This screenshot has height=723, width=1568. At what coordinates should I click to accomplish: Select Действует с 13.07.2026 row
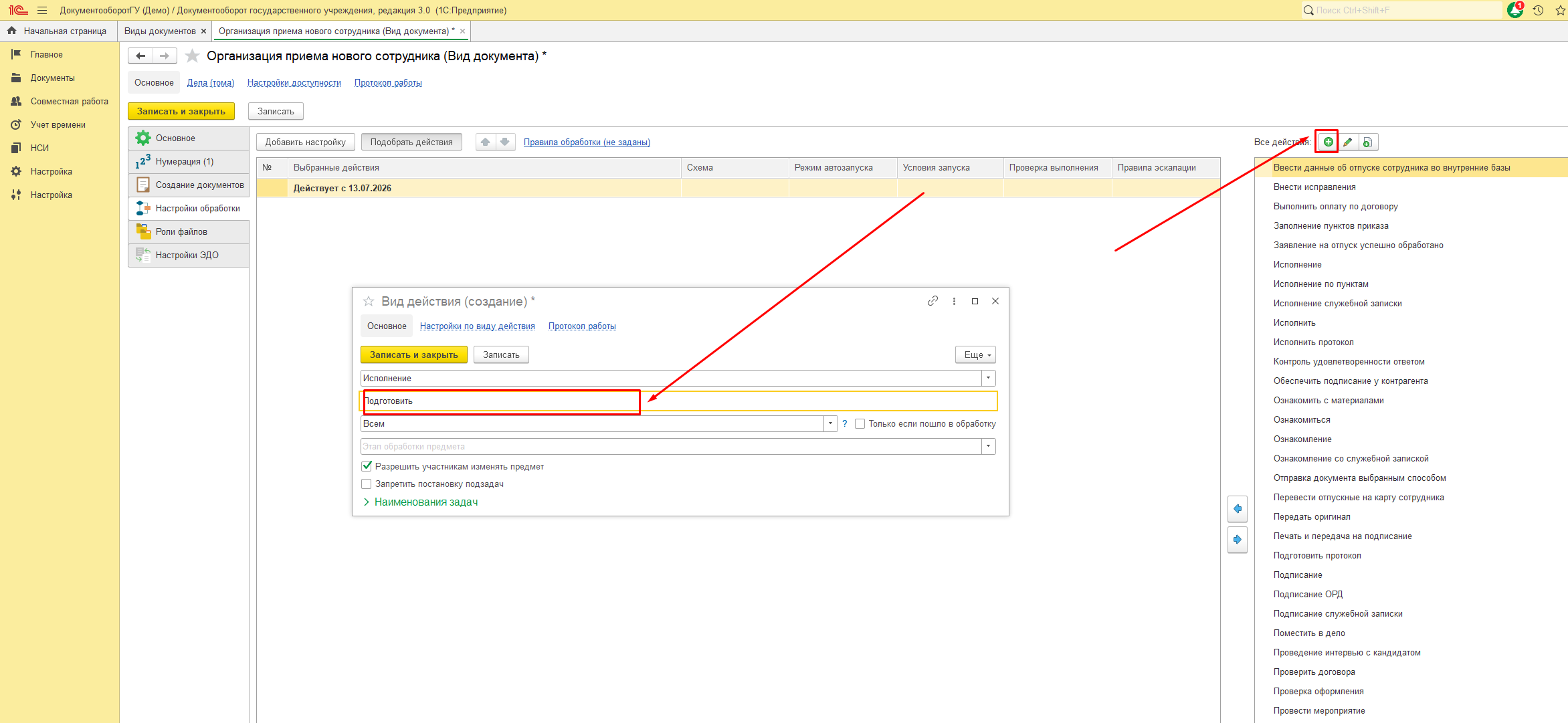tap(739, 188)
